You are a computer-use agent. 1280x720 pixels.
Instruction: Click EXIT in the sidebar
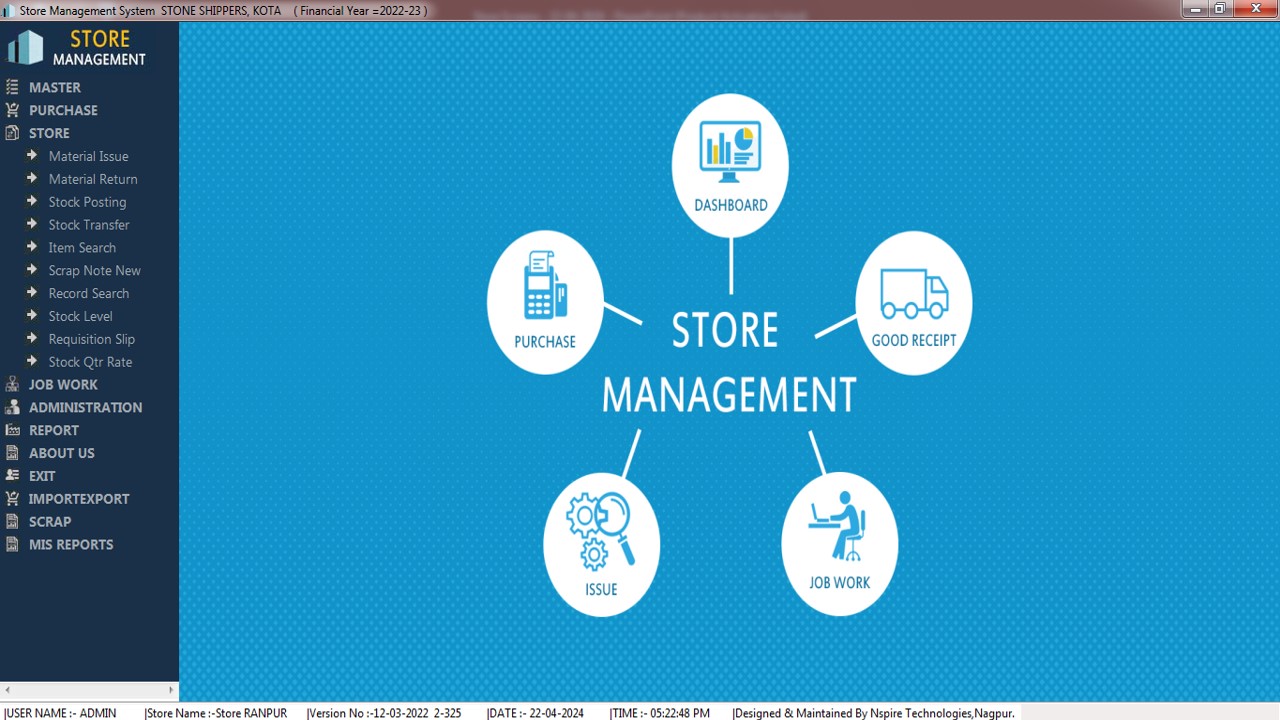(x=42, y=476)
